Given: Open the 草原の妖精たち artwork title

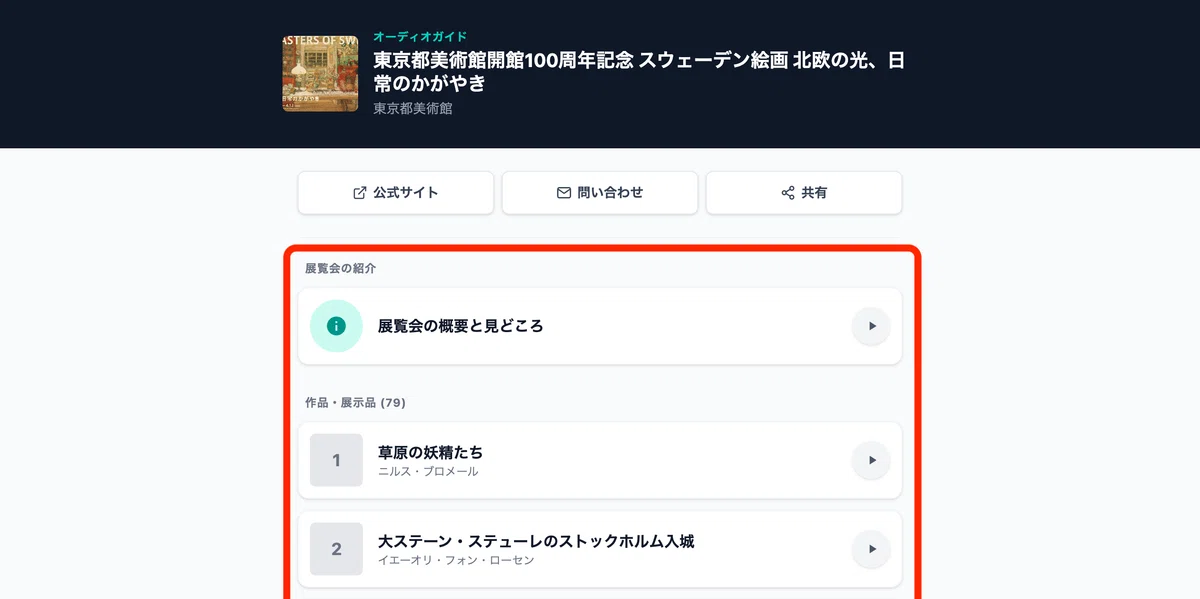Looking at the screenshot, I should click(x=431, y=453).
